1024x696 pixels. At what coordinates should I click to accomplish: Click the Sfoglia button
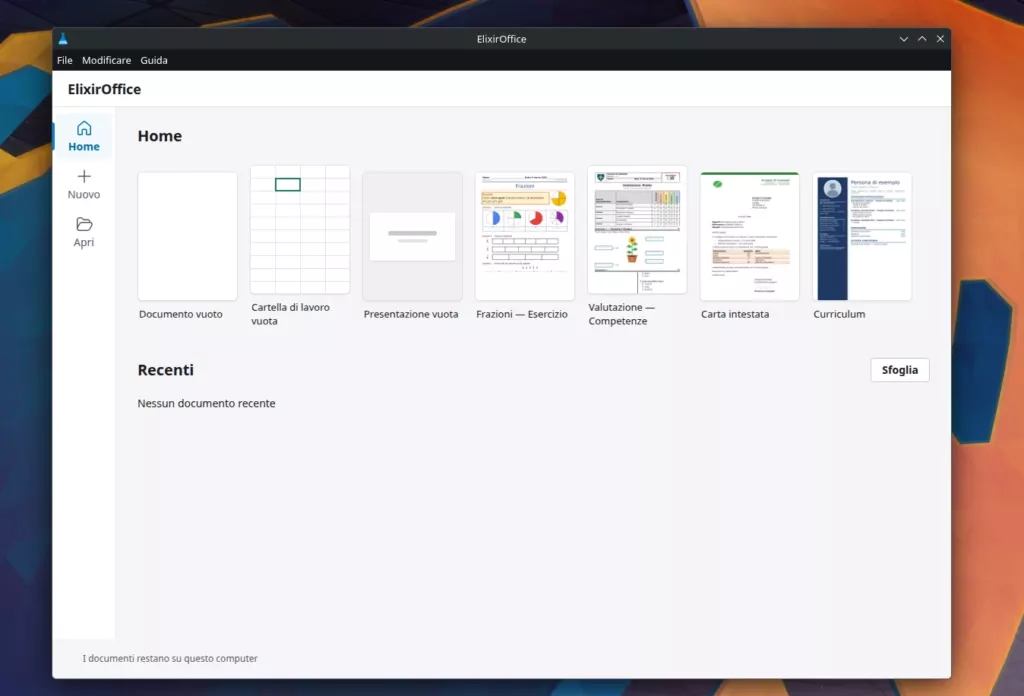(x=900, y=370)
